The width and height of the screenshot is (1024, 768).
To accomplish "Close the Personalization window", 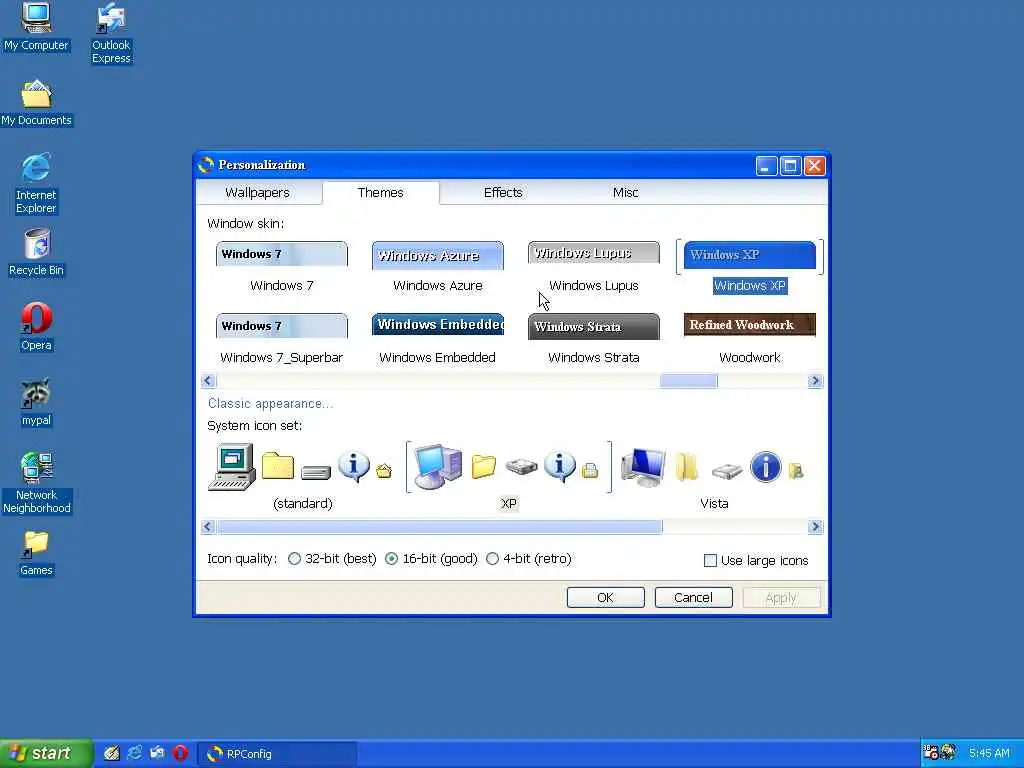I will pos(814,166).
